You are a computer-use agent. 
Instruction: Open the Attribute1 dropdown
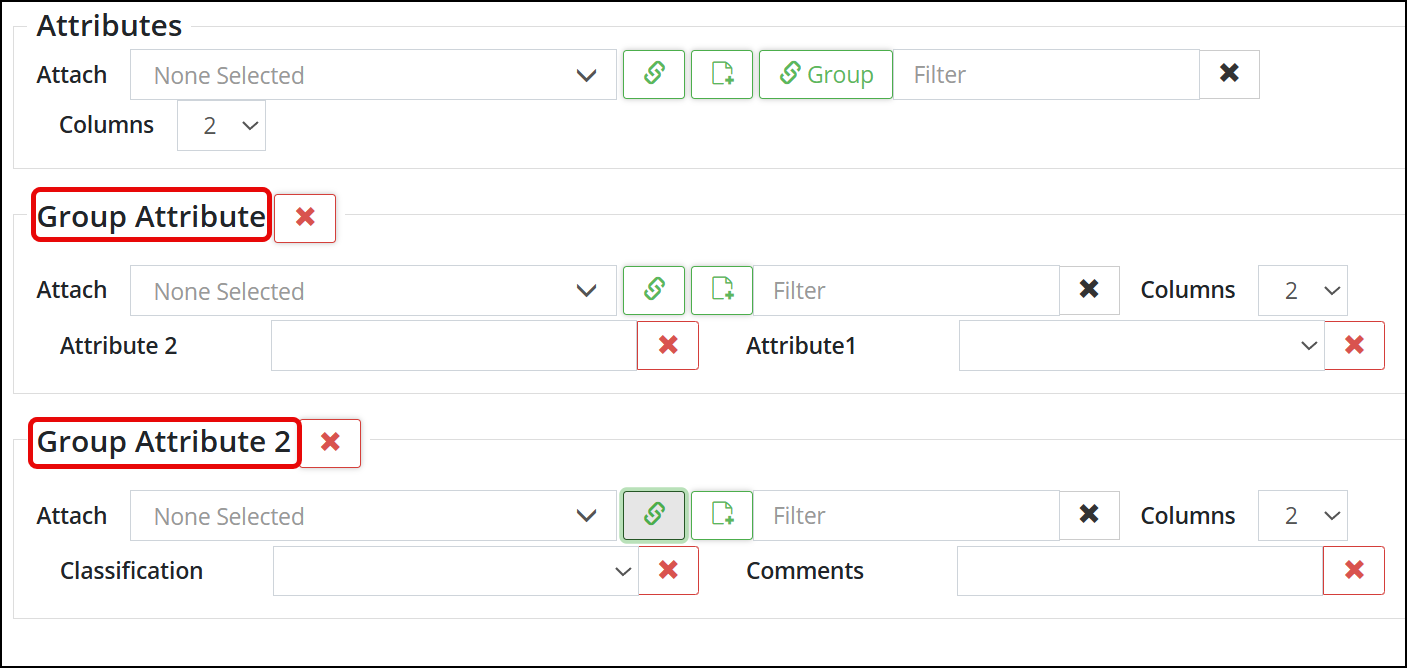point(1141,345)
